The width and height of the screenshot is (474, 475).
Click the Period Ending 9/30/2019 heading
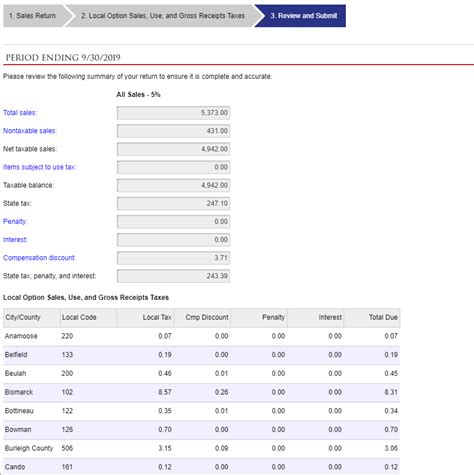point(63,58)
